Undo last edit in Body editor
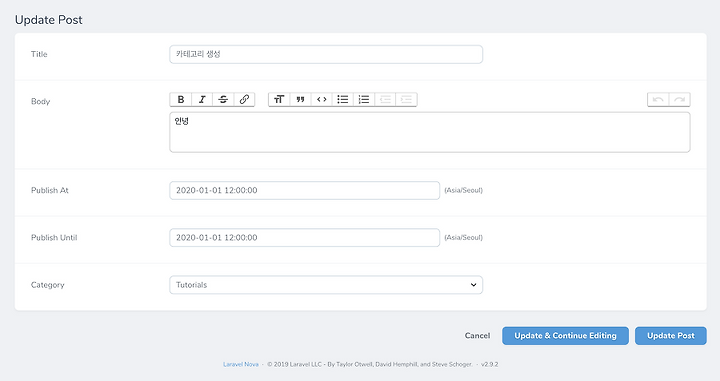Image resolution: width=720 pixels, height=381 pixels. [658, 99]
